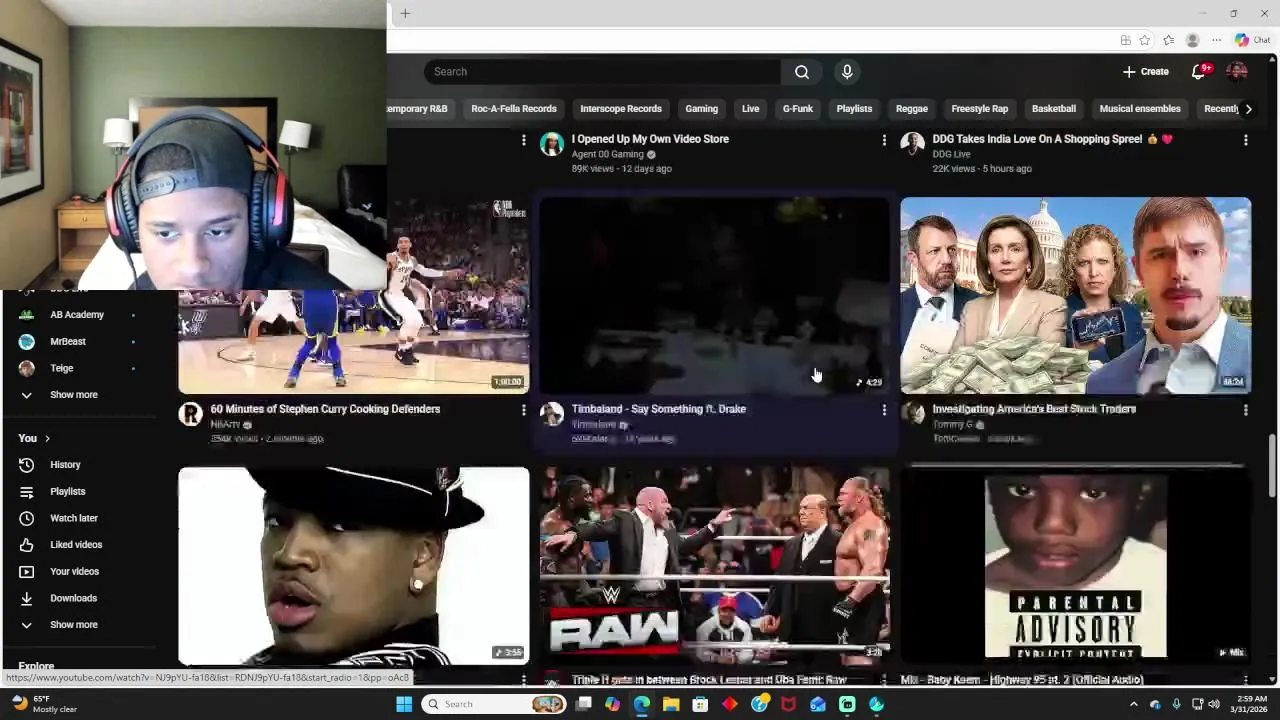Open options menu for Stephen Curry video
The image size is (1280, 720).
tap(523, 410)
